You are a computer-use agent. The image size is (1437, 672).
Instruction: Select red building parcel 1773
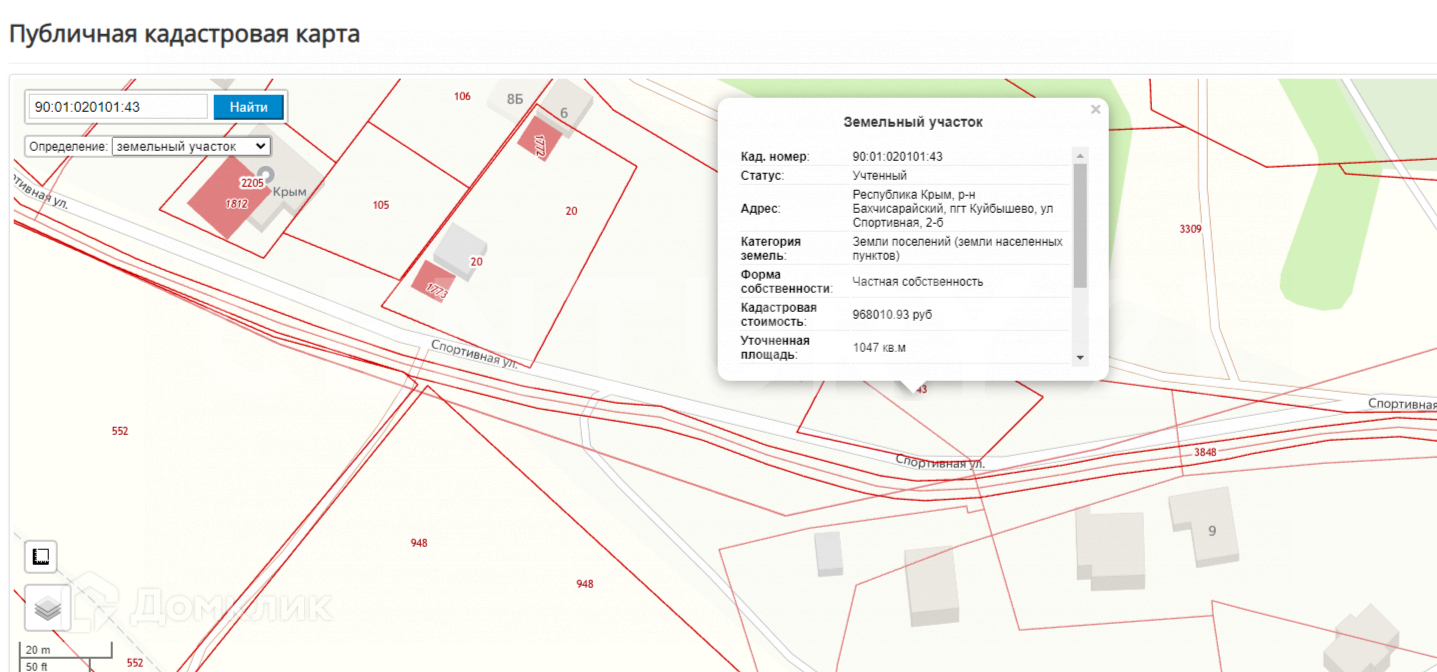tap(434, 283)
